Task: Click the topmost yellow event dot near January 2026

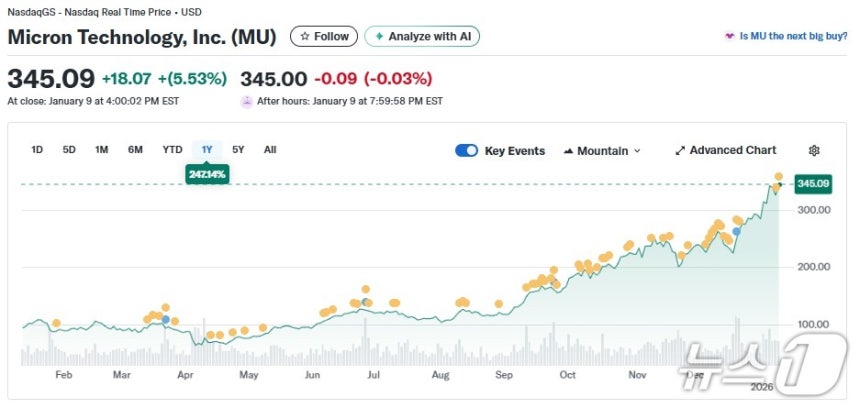Action: [x=778, y=177]
